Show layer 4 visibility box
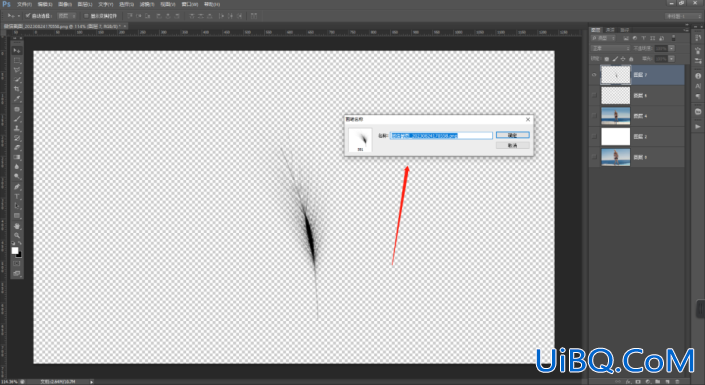The width and height of the screenshot is (705, 385). 594,116
